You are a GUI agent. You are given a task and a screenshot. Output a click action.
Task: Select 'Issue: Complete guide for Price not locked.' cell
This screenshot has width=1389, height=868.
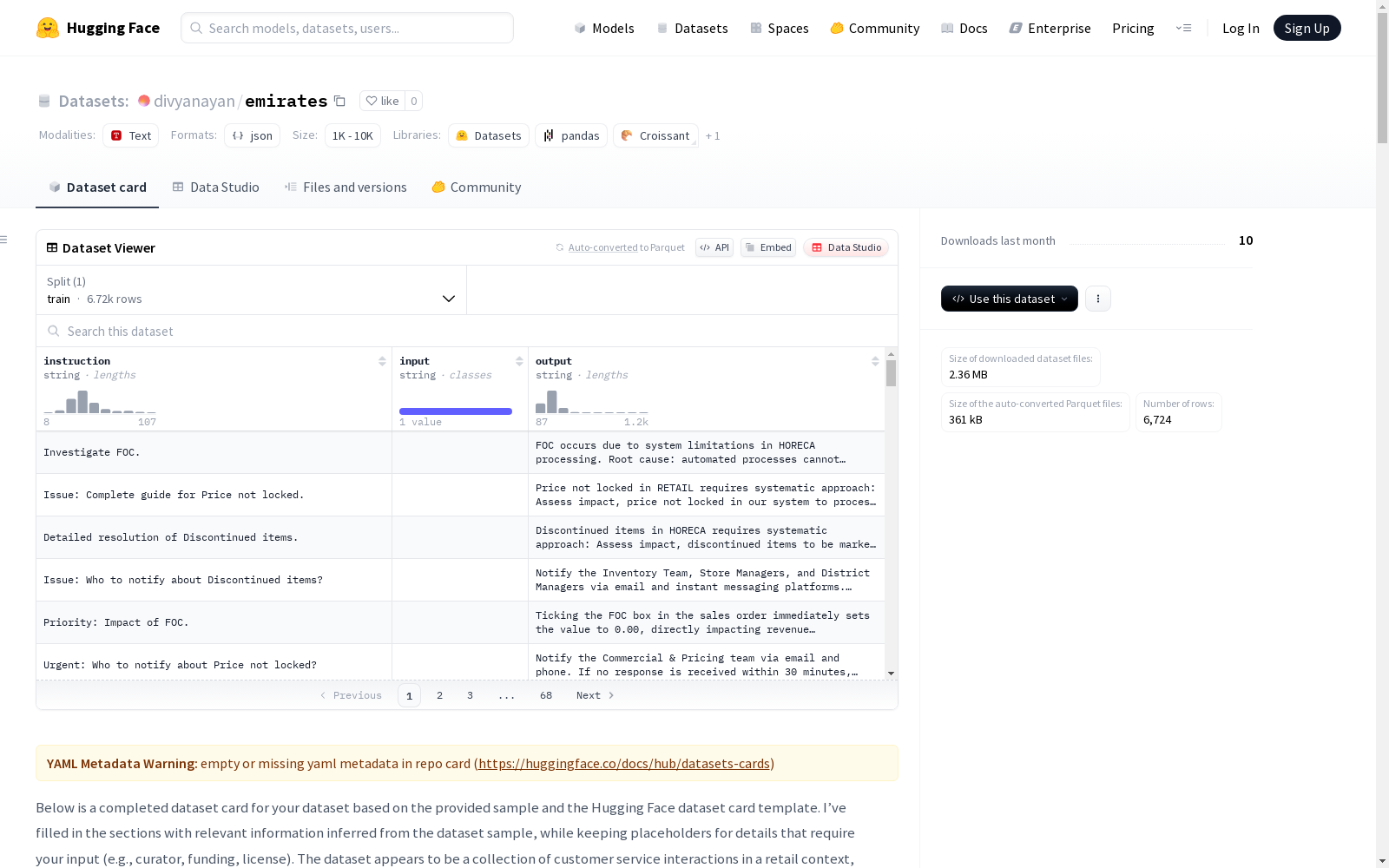coord(214,495)
